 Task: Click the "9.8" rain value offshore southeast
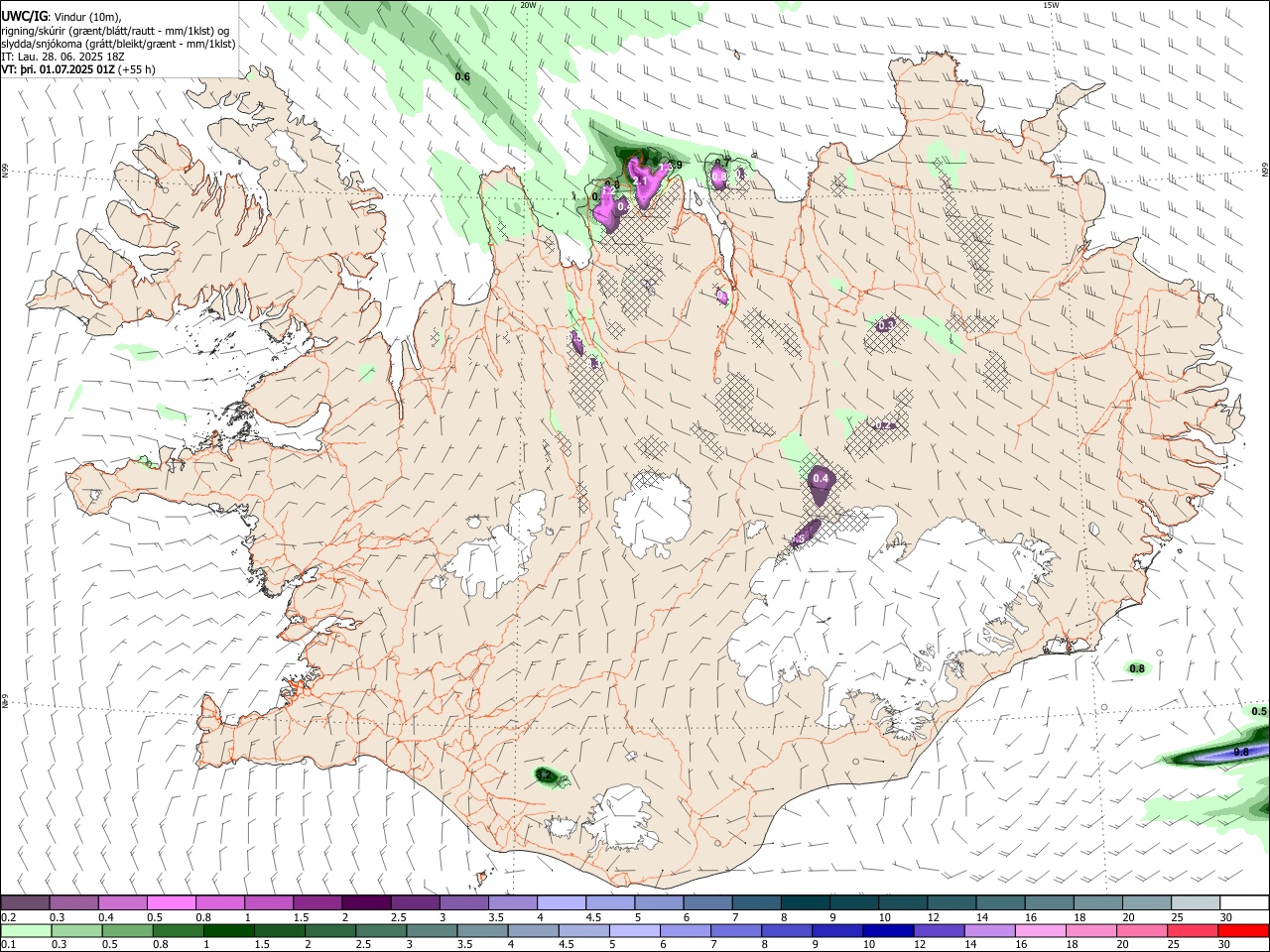(x=1240, y=753)
